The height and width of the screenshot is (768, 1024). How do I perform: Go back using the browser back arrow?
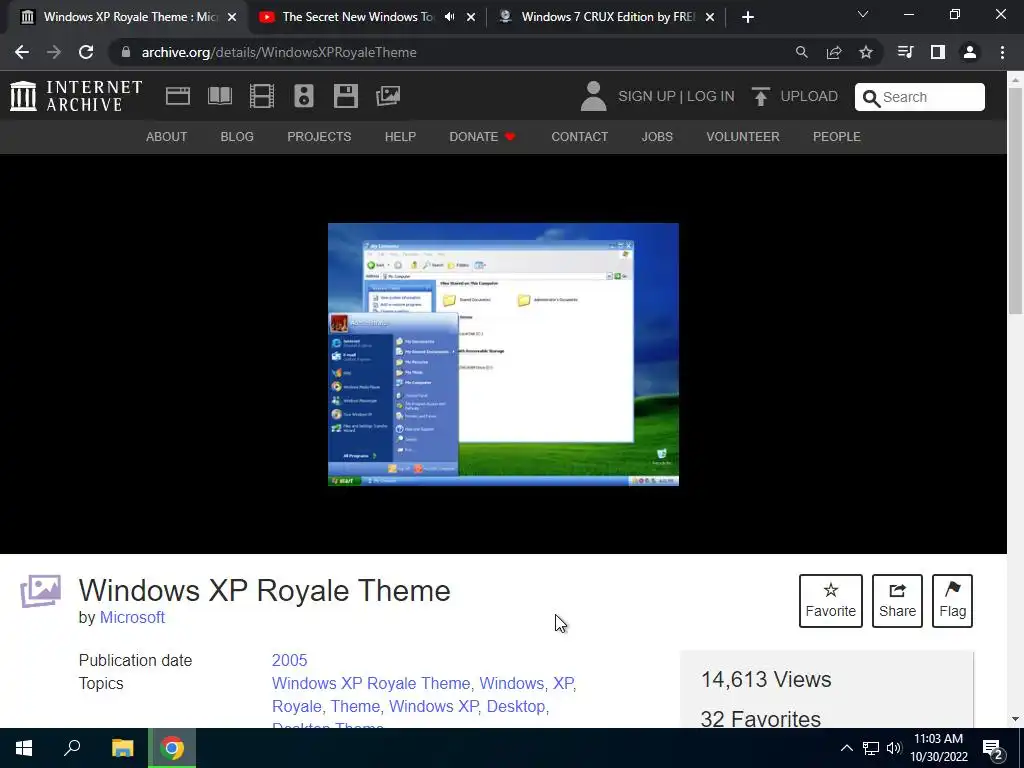(x=22, y=52)
